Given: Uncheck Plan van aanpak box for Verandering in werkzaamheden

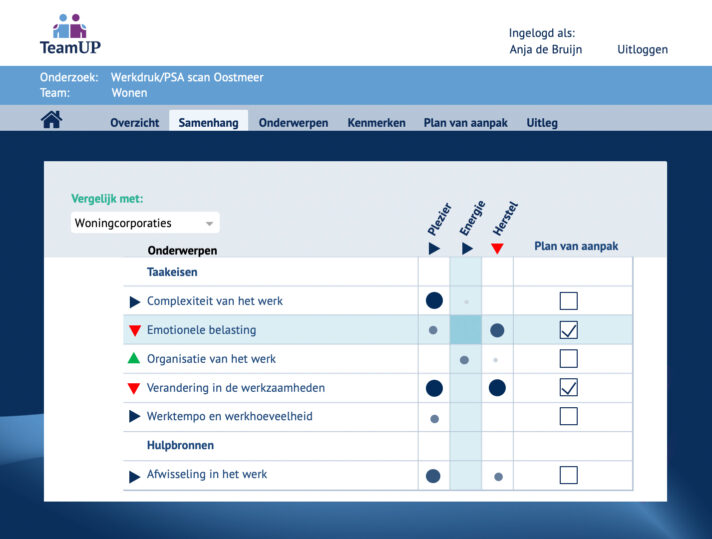Looking at the screenshot, I should tap(569, 387).
